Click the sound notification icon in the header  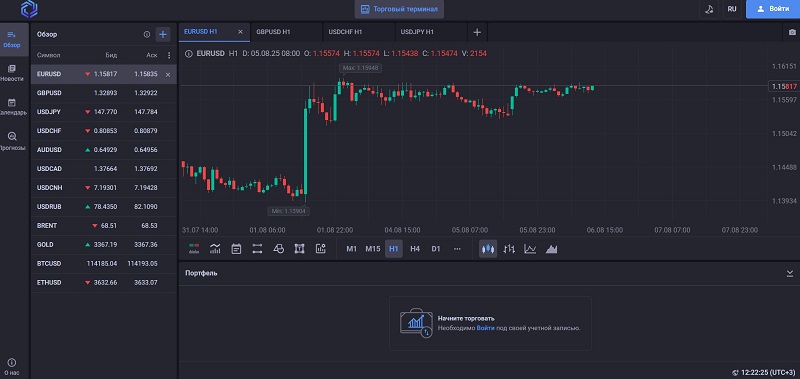[709, 9]
